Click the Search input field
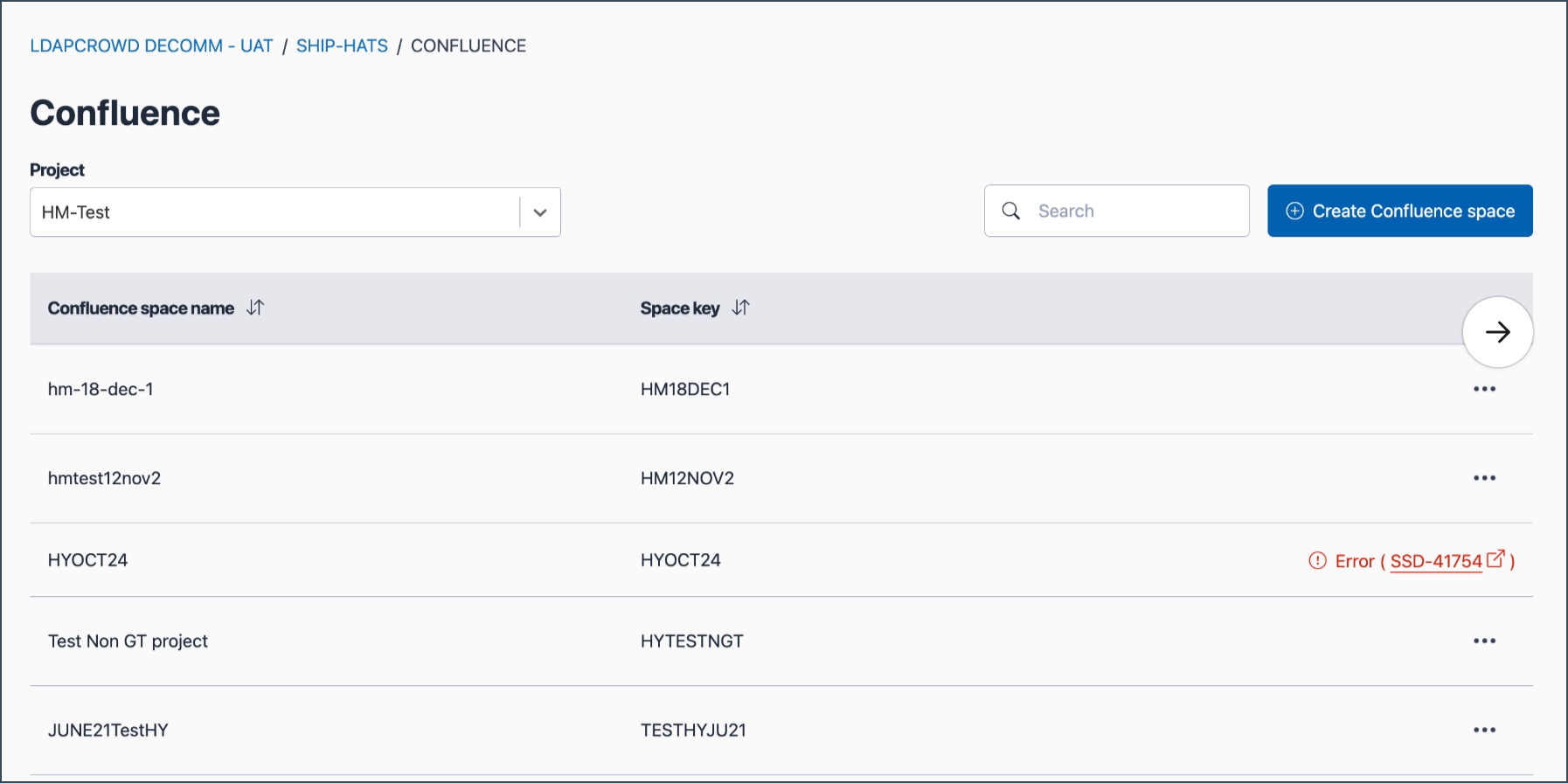Viewport: 1568px width, 783px height. (1116, 211)
